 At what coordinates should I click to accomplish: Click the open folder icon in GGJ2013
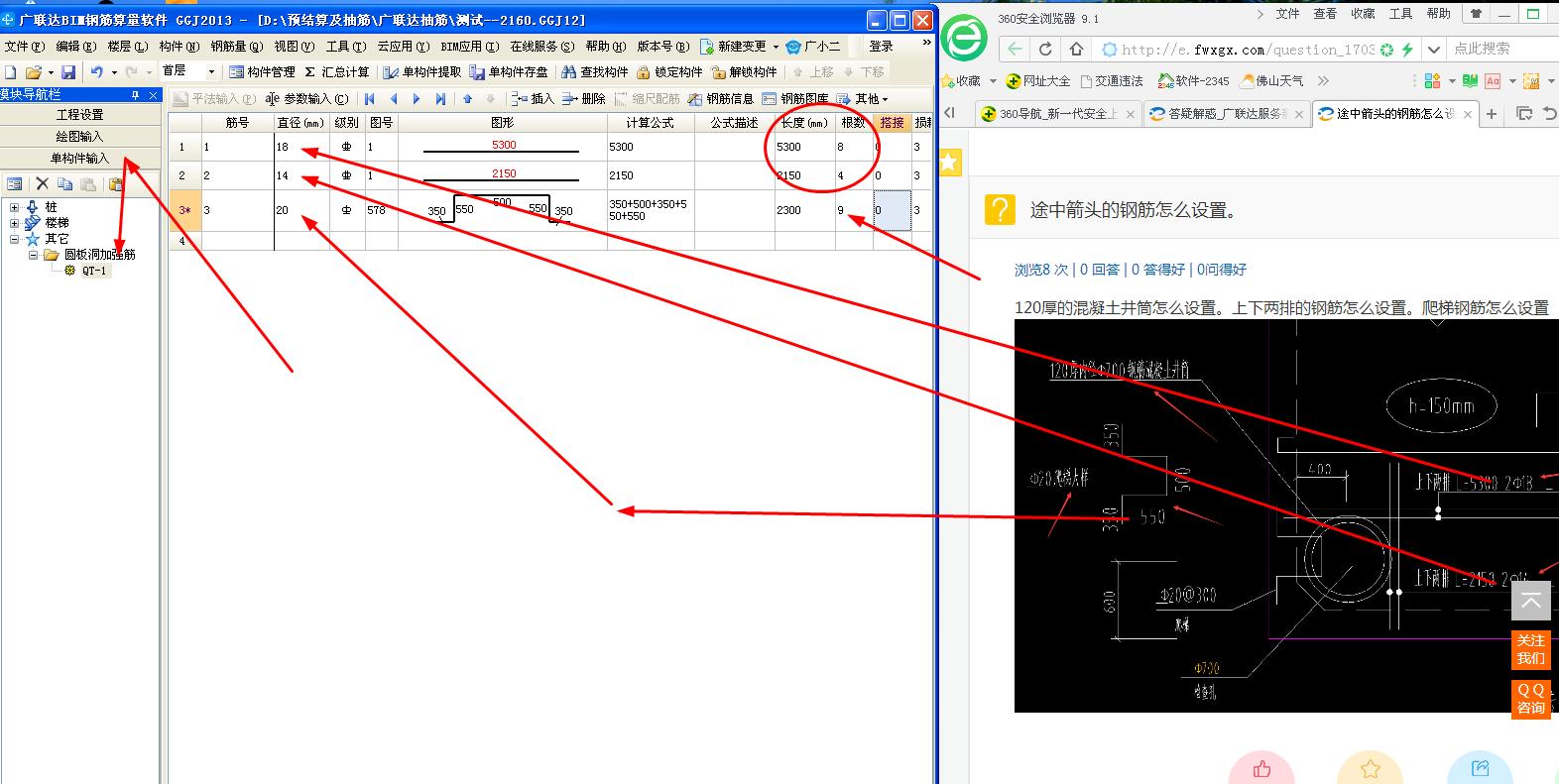33,72
